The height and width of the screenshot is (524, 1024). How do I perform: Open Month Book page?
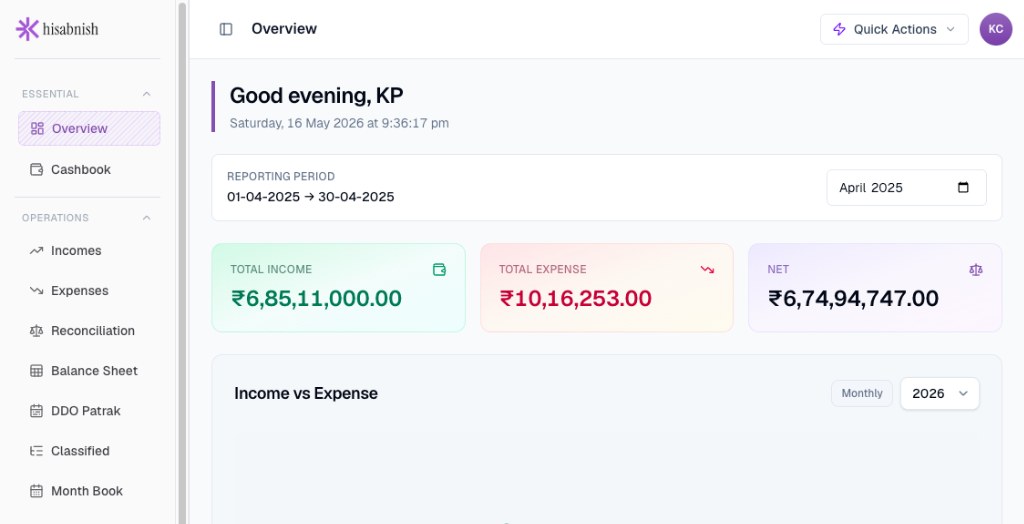click(x=89, y=491)
